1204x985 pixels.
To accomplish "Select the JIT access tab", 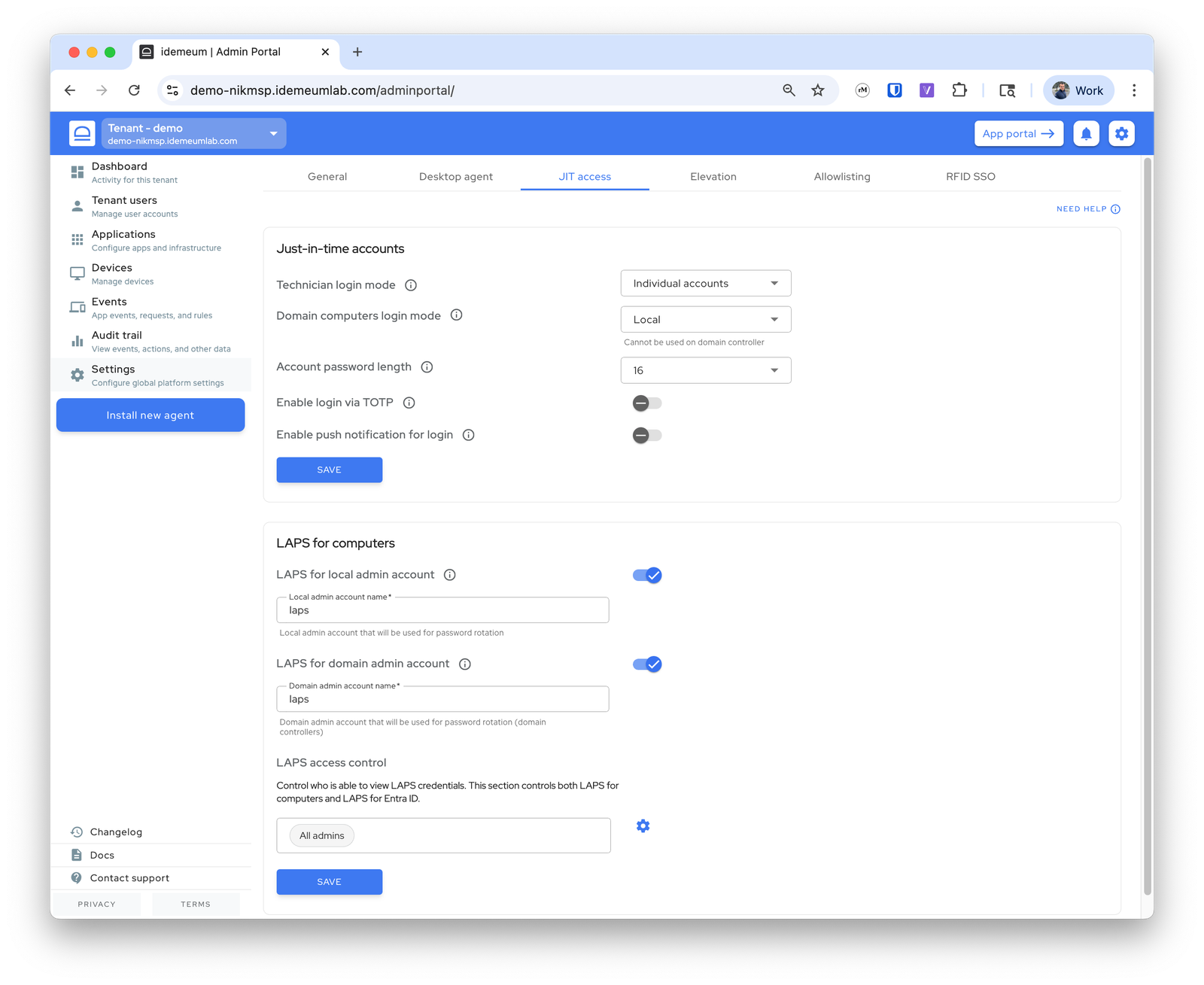I will pos(585,177).
